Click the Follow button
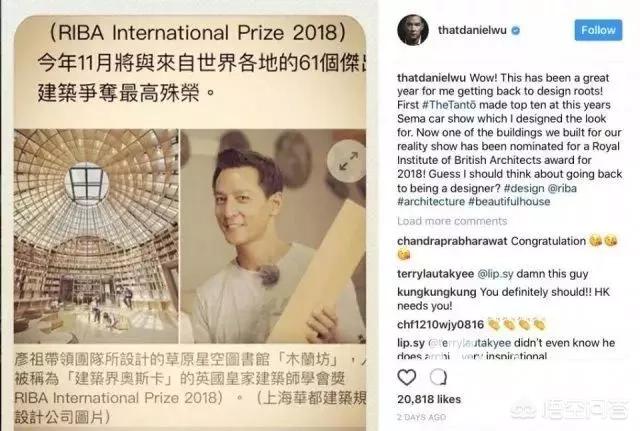This screenshot has width=640, height=431. tap(598, 30)
